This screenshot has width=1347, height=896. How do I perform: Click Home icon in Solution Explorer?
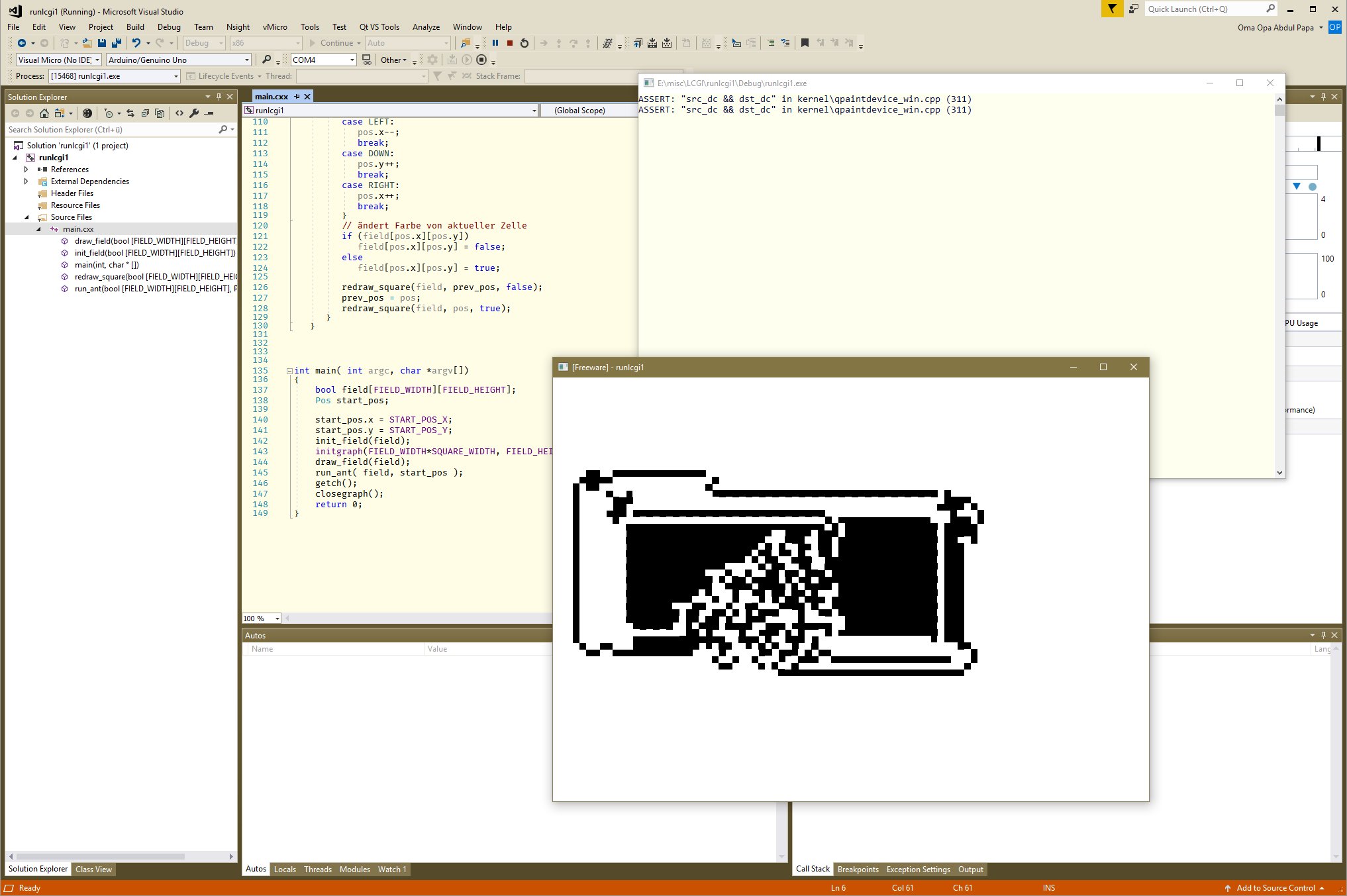tap(44, 113)
